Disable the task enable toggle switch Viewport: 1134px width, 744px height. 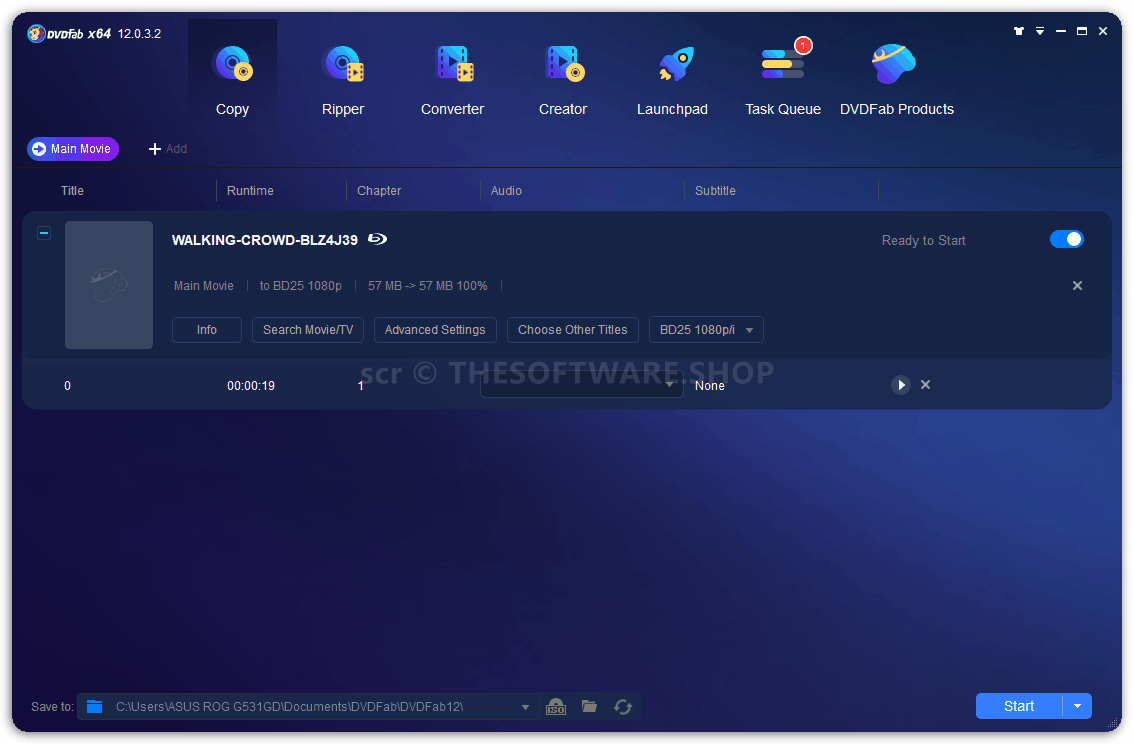point(1067,239)
